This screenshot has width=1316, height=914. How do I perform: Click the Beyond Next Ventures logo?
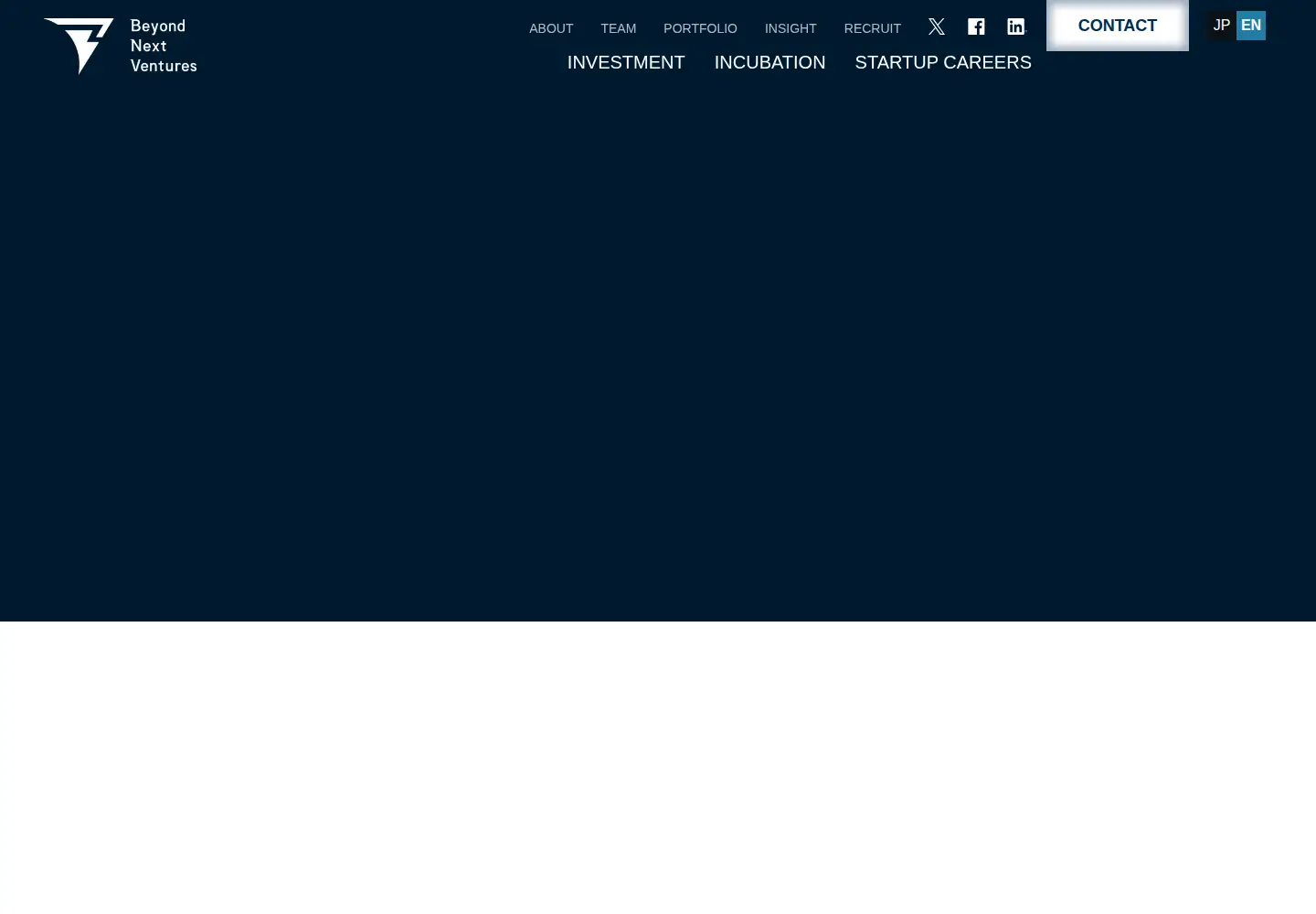tap(121, 46)
